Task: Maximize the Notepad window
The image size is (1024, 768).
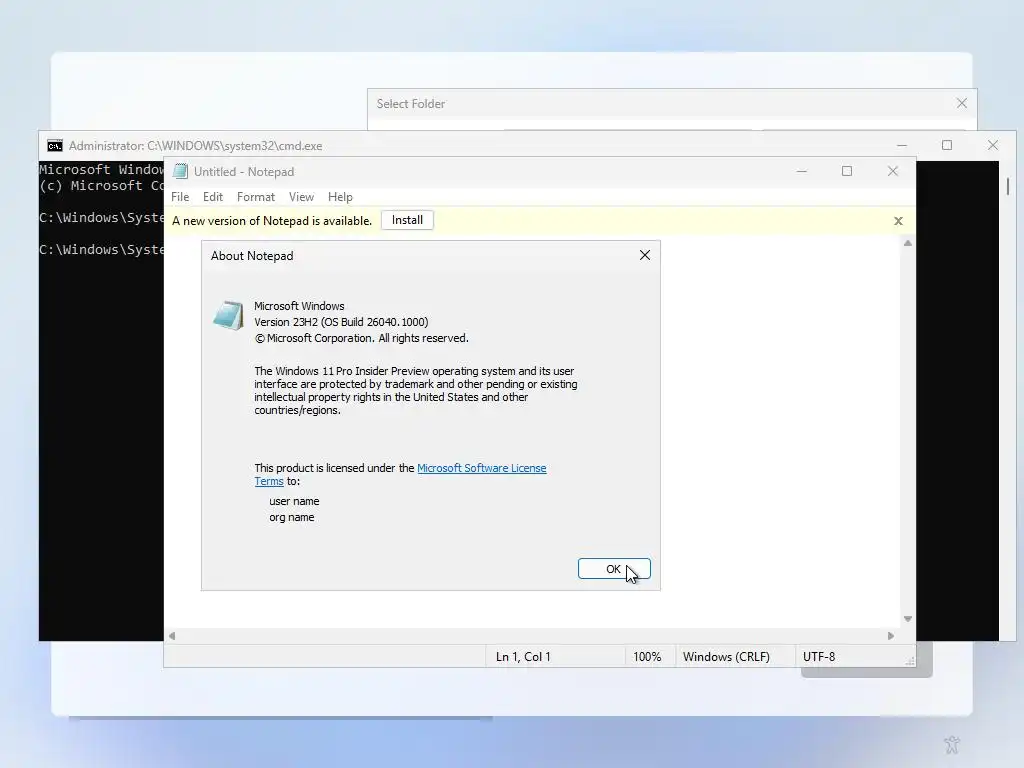Action: (847, 171)
